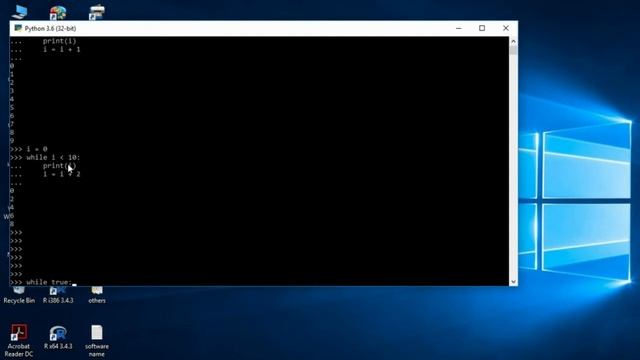
Task: Click the 'i = 0' prompt line
Action: 37,149
